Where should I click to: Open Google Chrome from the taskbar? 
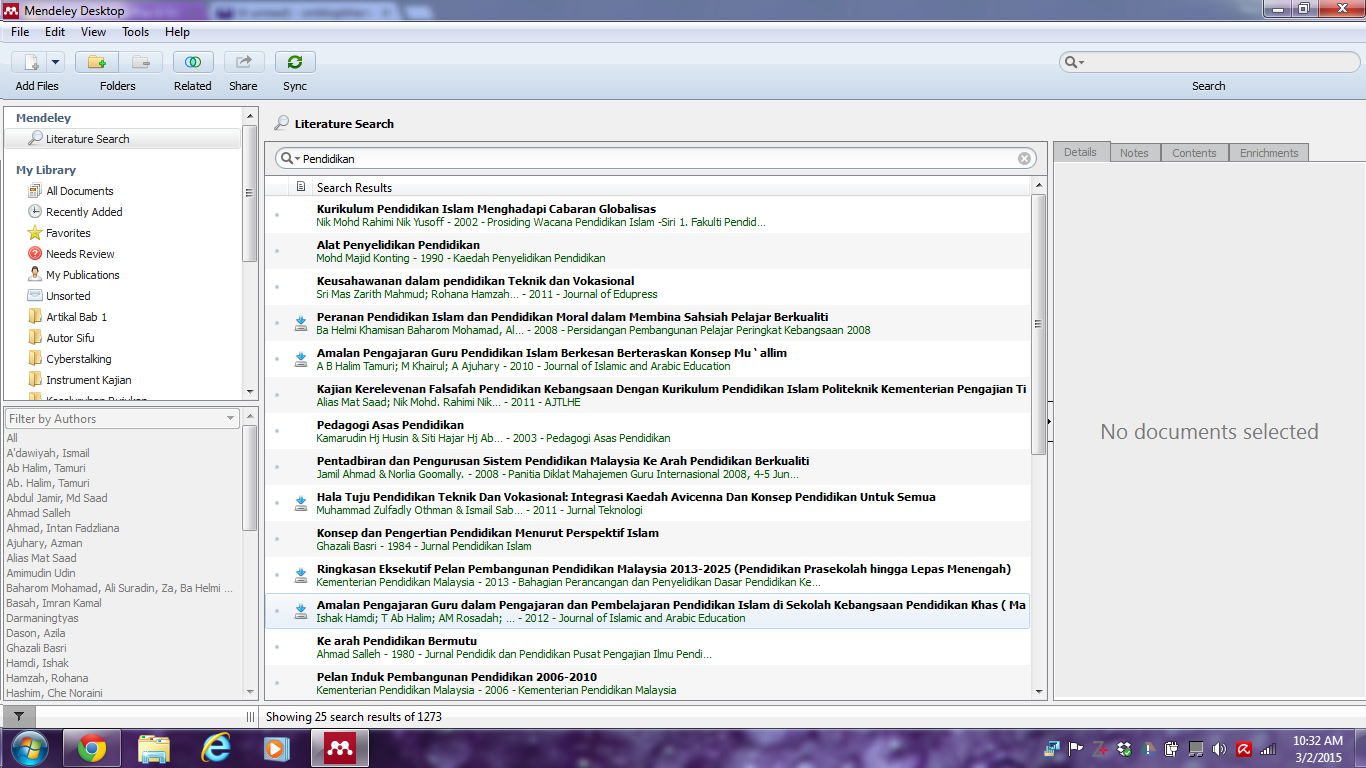(92, 748)
